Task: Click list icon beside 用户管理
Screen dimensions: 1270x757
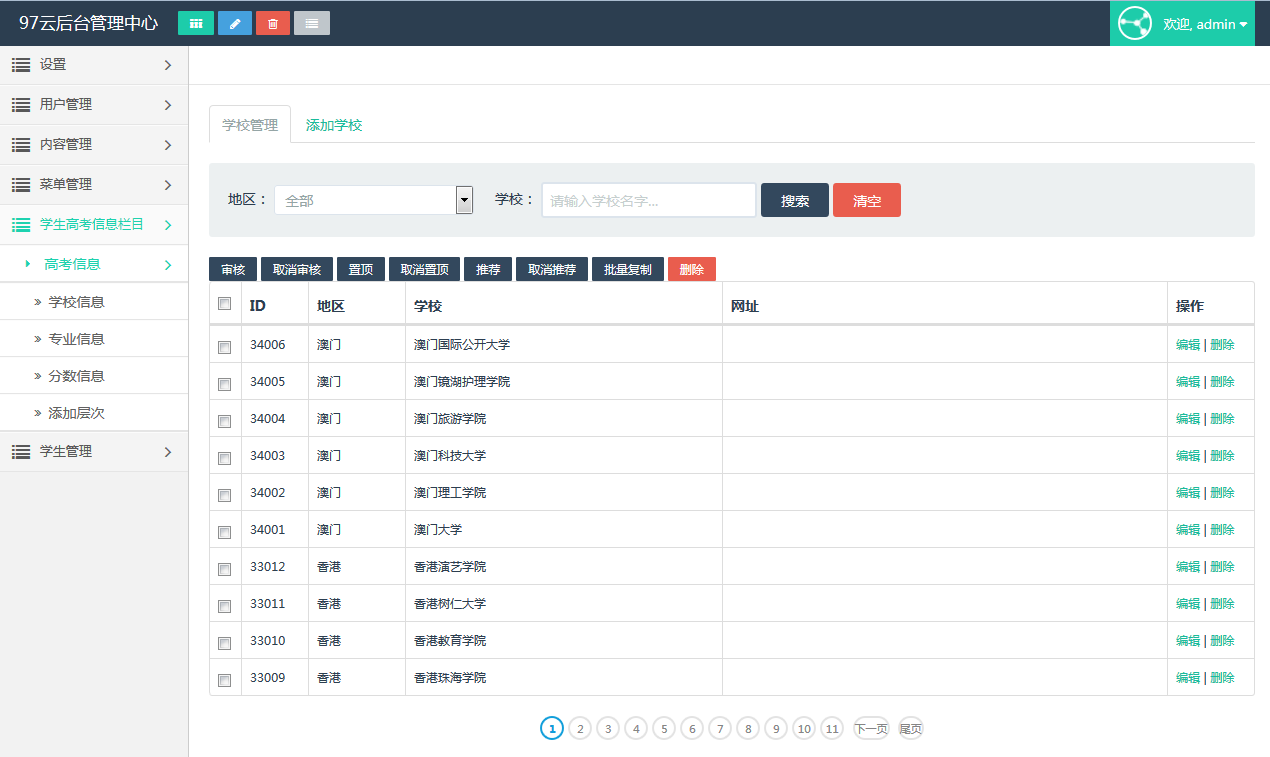Action: [21, 105]
